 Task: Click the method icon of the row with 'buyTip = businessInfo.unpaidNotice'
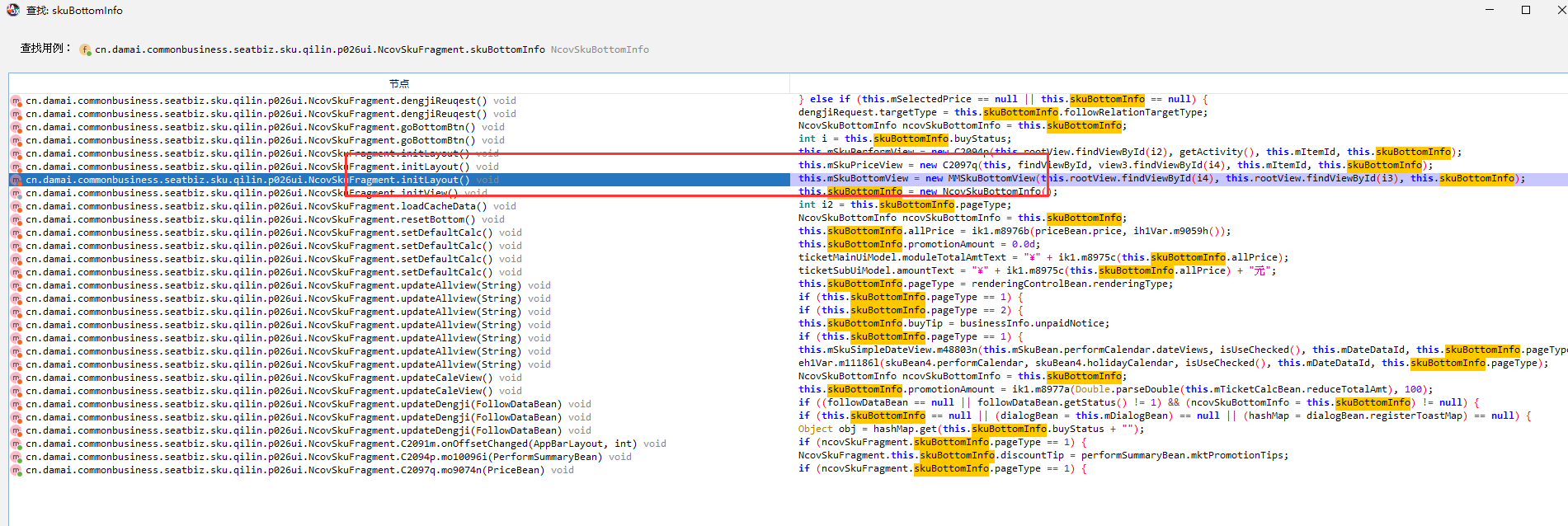[x=16, y=326]
